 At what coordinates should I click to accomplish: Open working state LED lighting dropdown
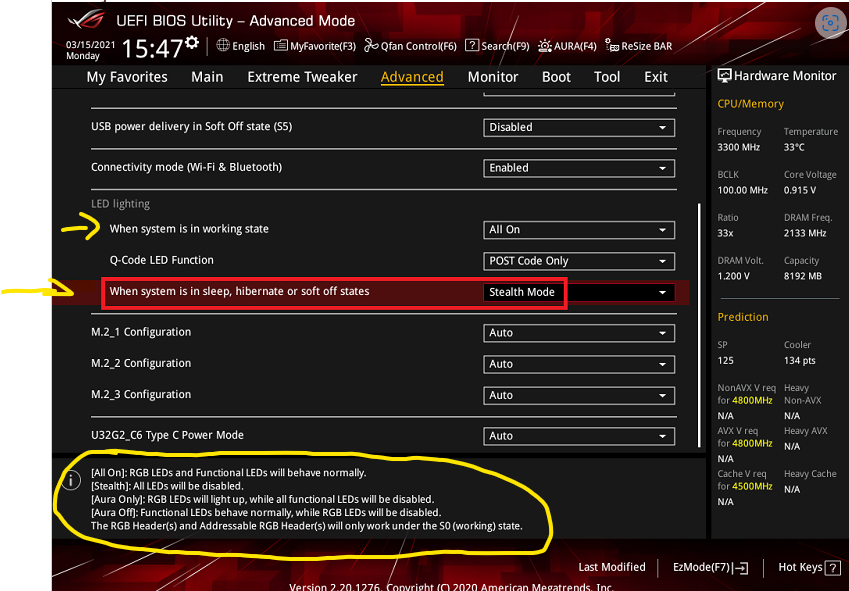click(x=579, y=229)
